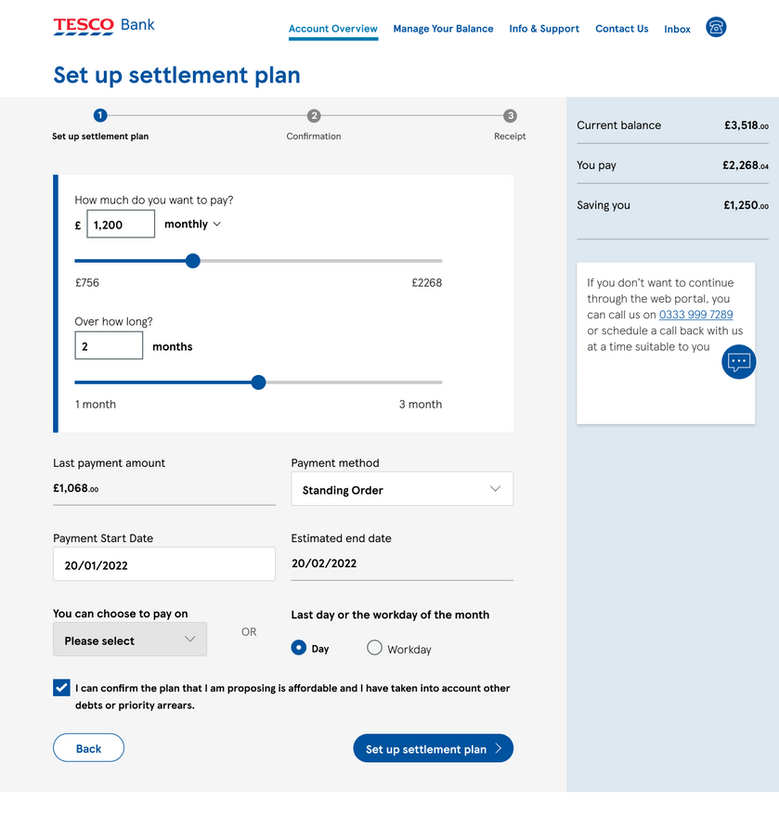Screen dimensions: 779x815
Task: Click the payment amount slider handle
Action: (193, 261)
